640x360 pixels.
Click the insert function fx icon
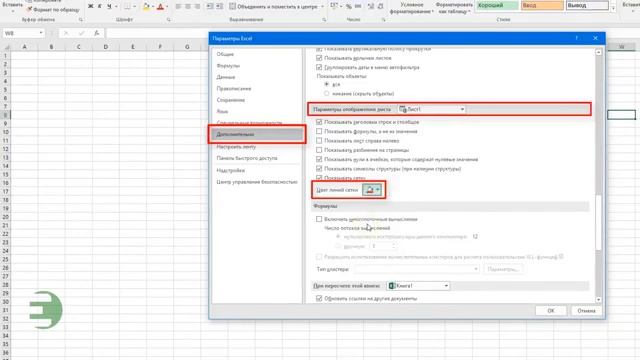[96, 33]
